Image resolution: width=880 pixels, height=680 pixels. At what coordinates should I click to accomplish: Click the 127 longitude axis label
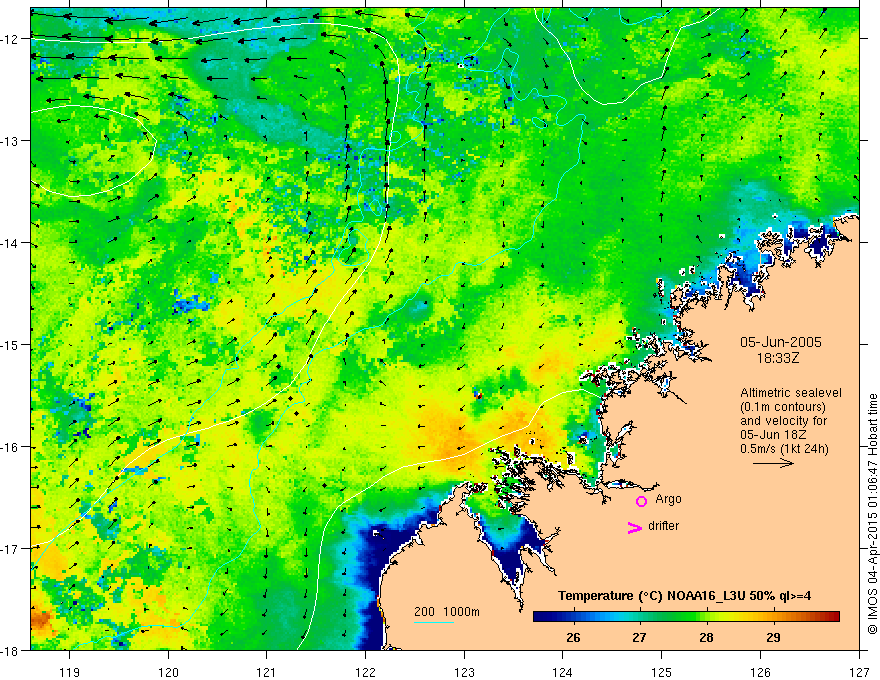[x=859, y=672]
